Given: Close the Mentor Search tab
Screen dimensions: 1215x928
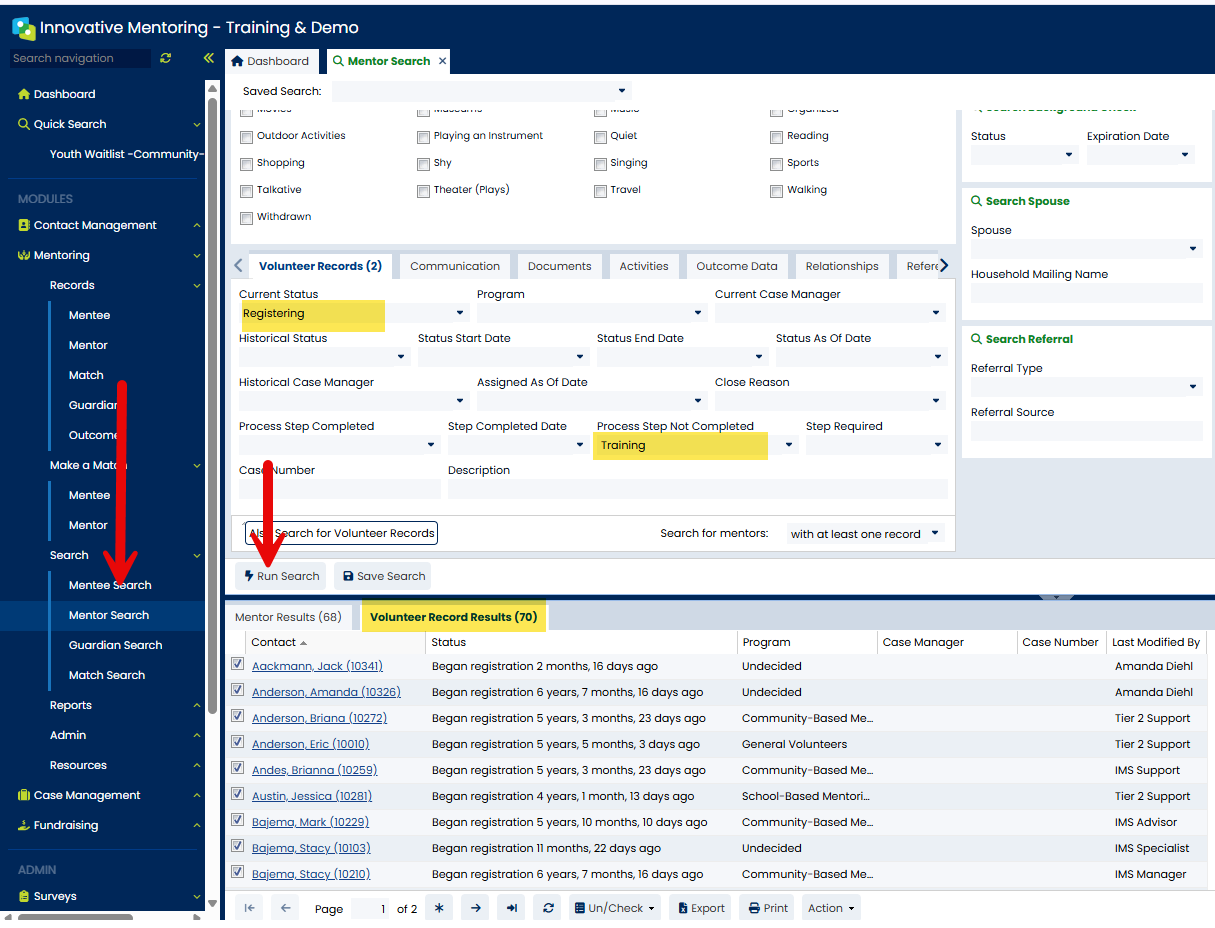Looking at the screenshot, I should tap(442, 61).
